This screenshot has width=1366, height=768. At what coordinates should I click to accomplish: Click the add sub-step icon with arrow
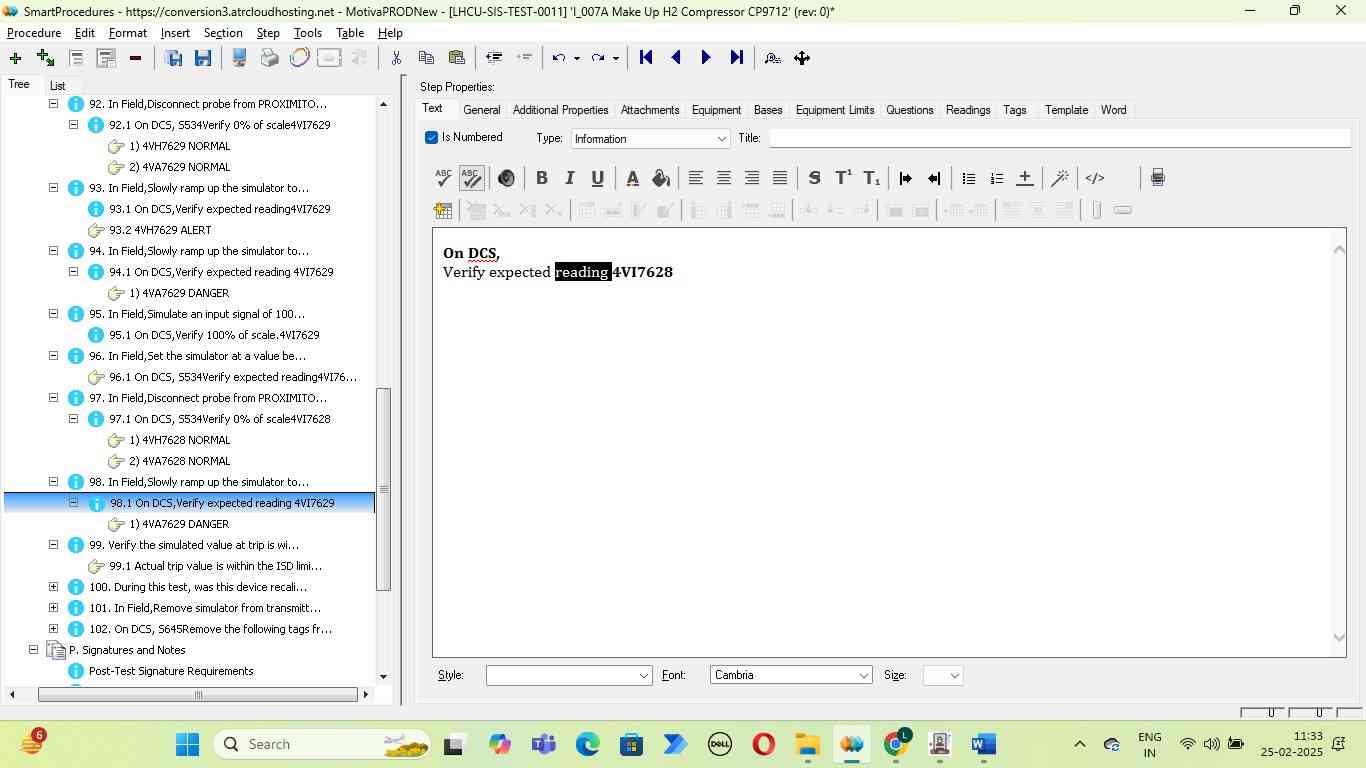45,58
